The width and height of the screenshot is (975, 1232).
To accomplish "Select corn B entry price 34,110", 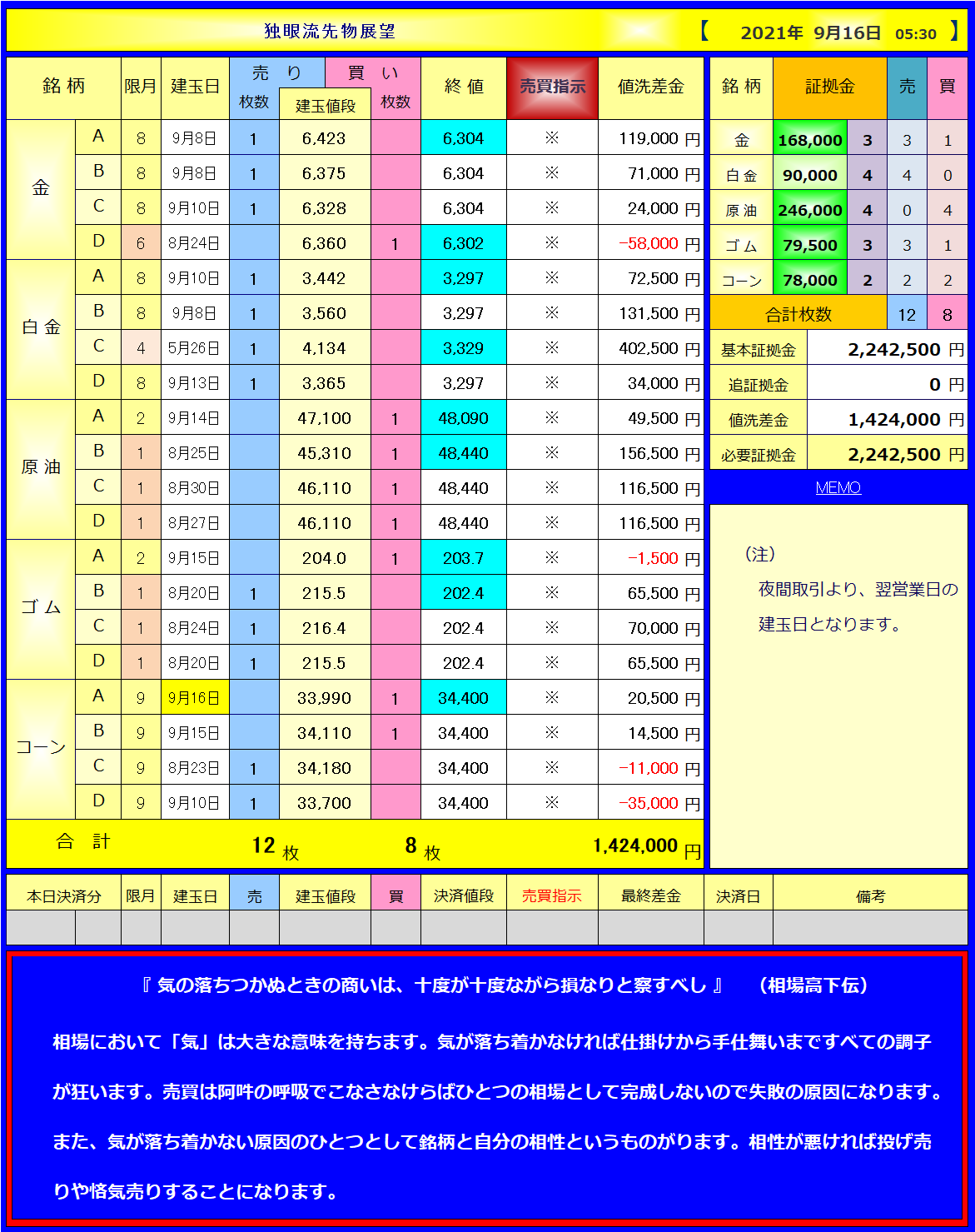I will pos(325,733).
